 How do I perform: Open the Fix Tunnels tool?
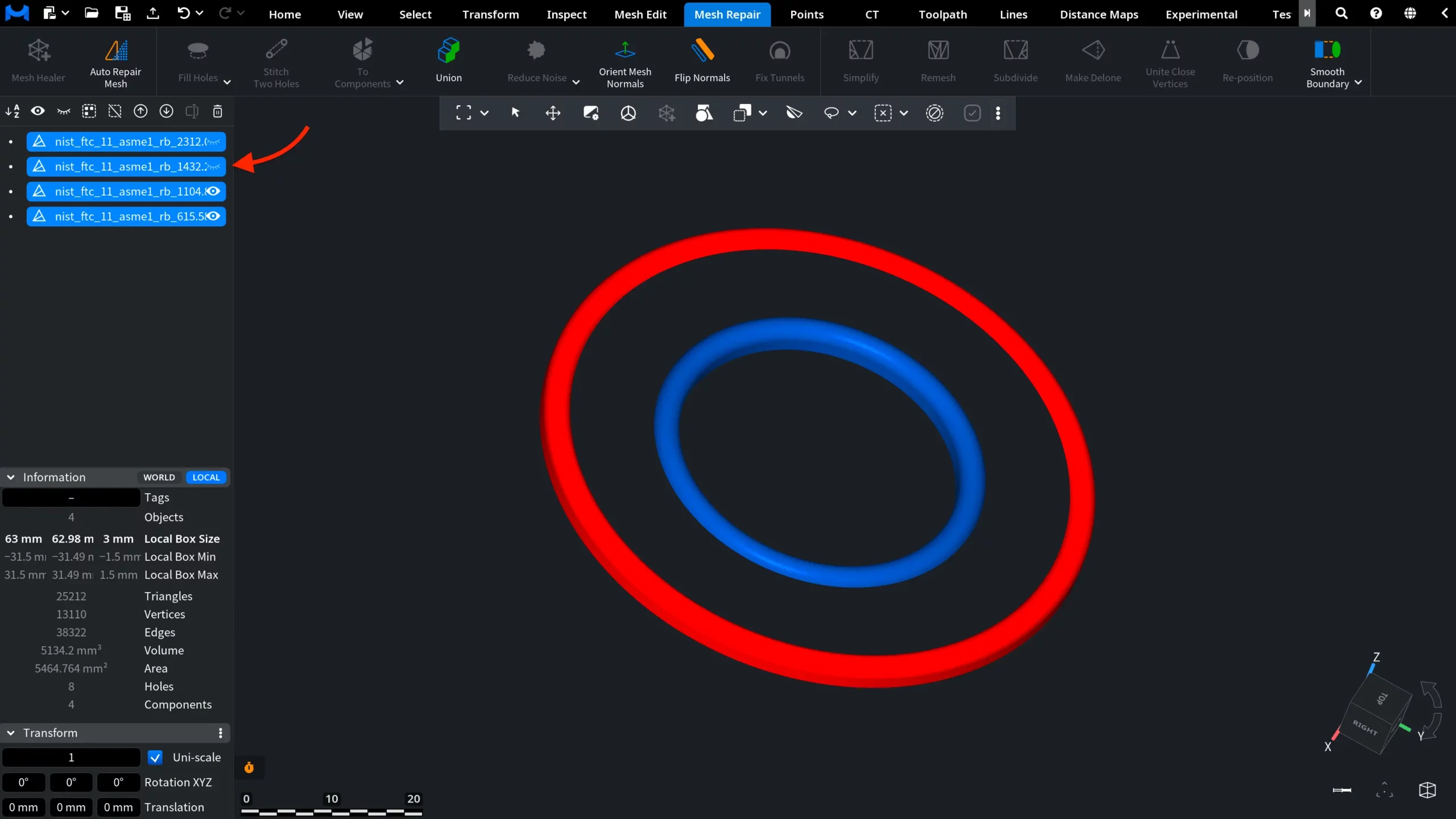[x=780, y=61]
